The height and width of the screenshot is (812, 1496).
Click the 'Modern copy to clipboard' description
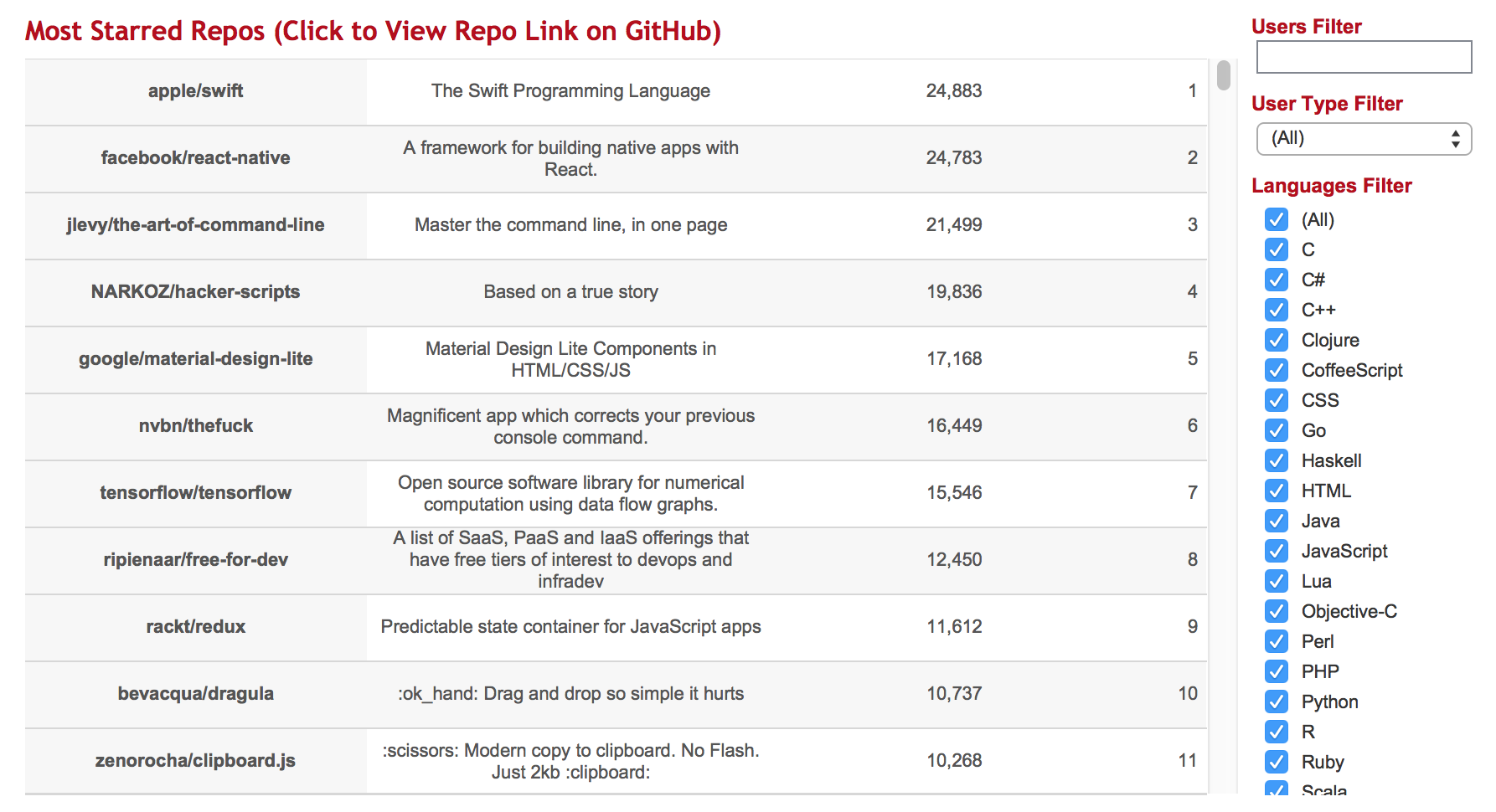click(x=570, y=761)
